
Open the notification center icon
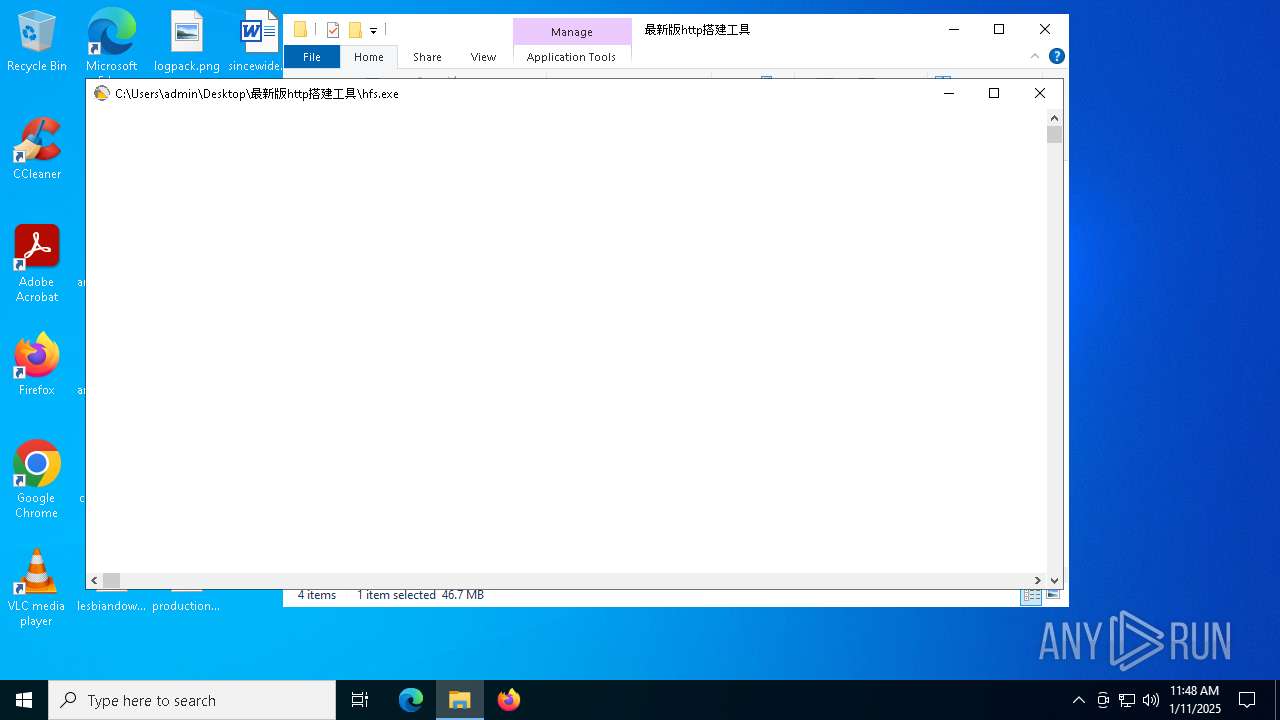point(1247,700)
